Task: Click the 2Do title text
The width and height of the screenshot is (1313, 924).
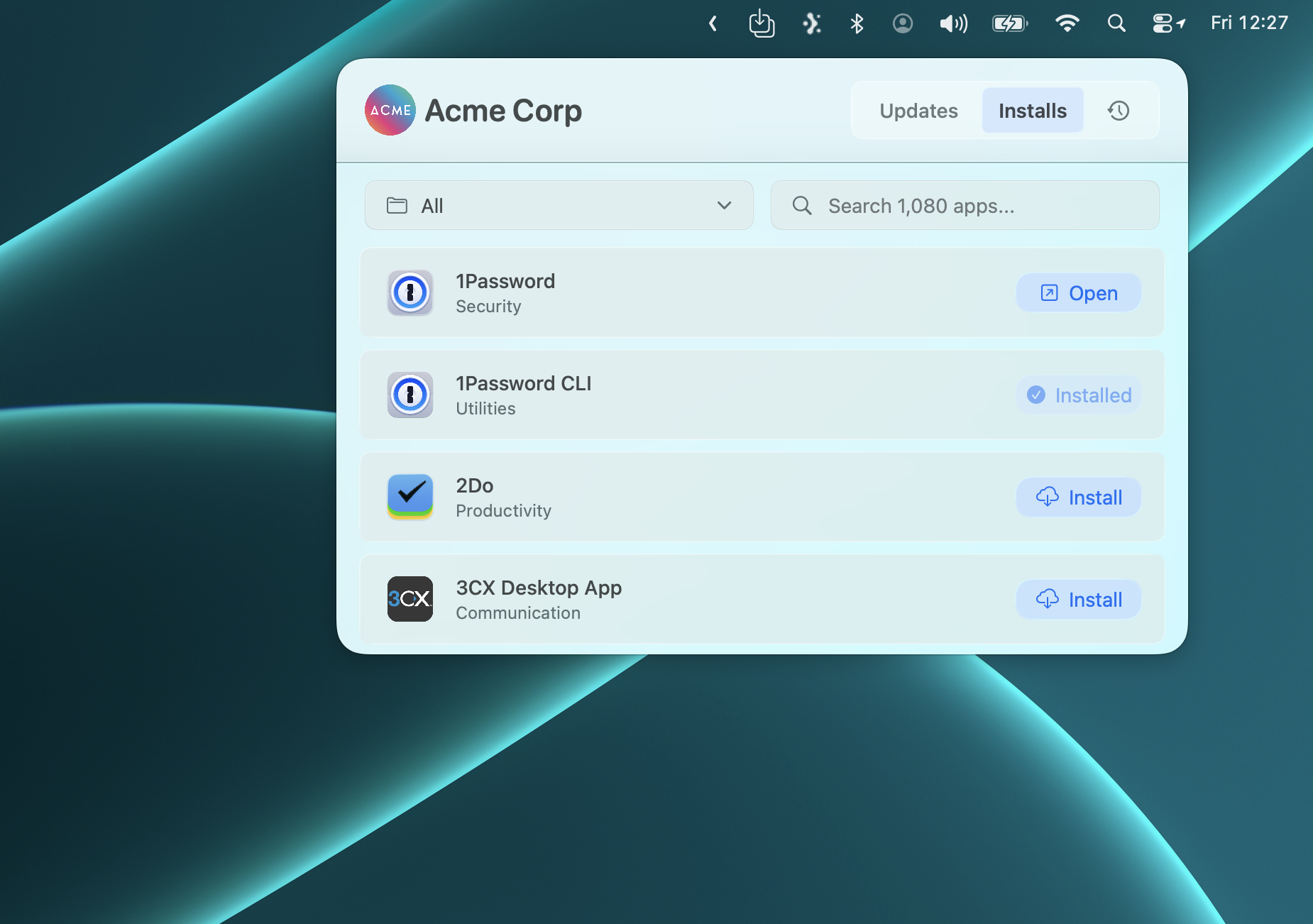Action: 474,485
